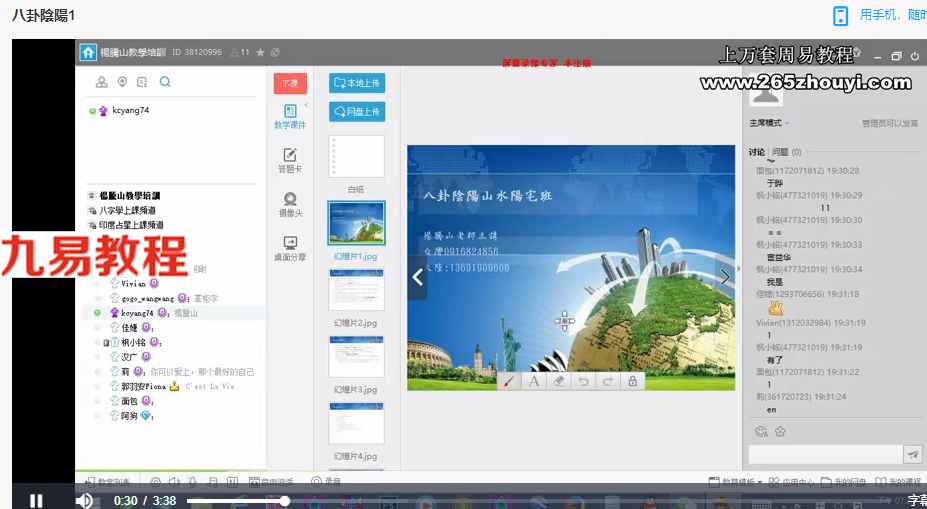
Task: Click the location pin icon above member list
Action: coord(122,82)
